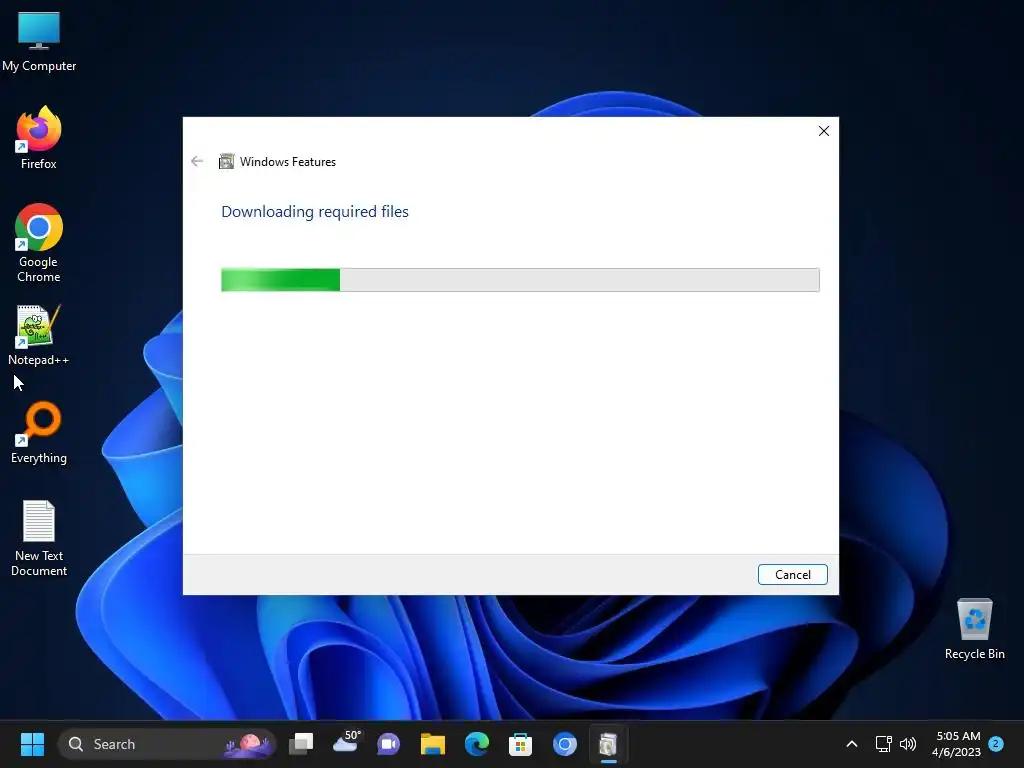Click the download progress bar
This screenshot has height=768, width=1024.
click(520, 280)
